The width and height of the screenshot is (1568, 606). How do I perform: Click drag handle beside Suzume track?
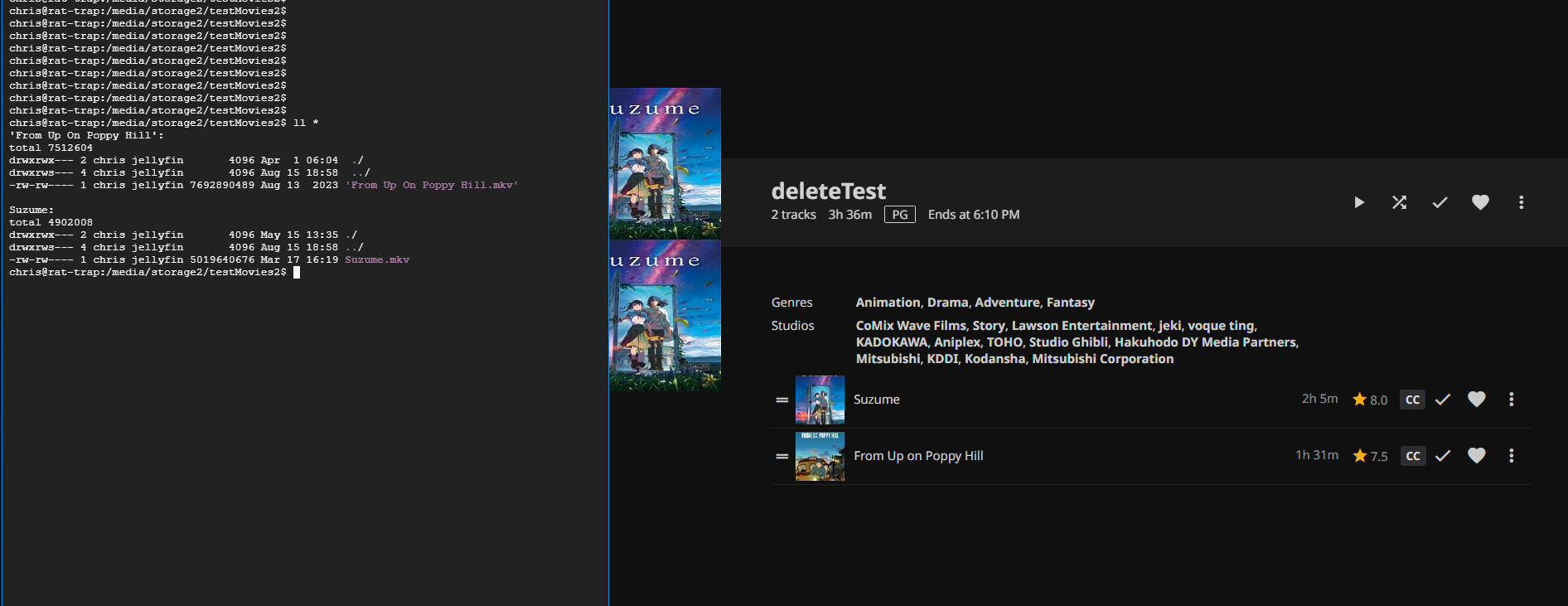click(782, 400)
